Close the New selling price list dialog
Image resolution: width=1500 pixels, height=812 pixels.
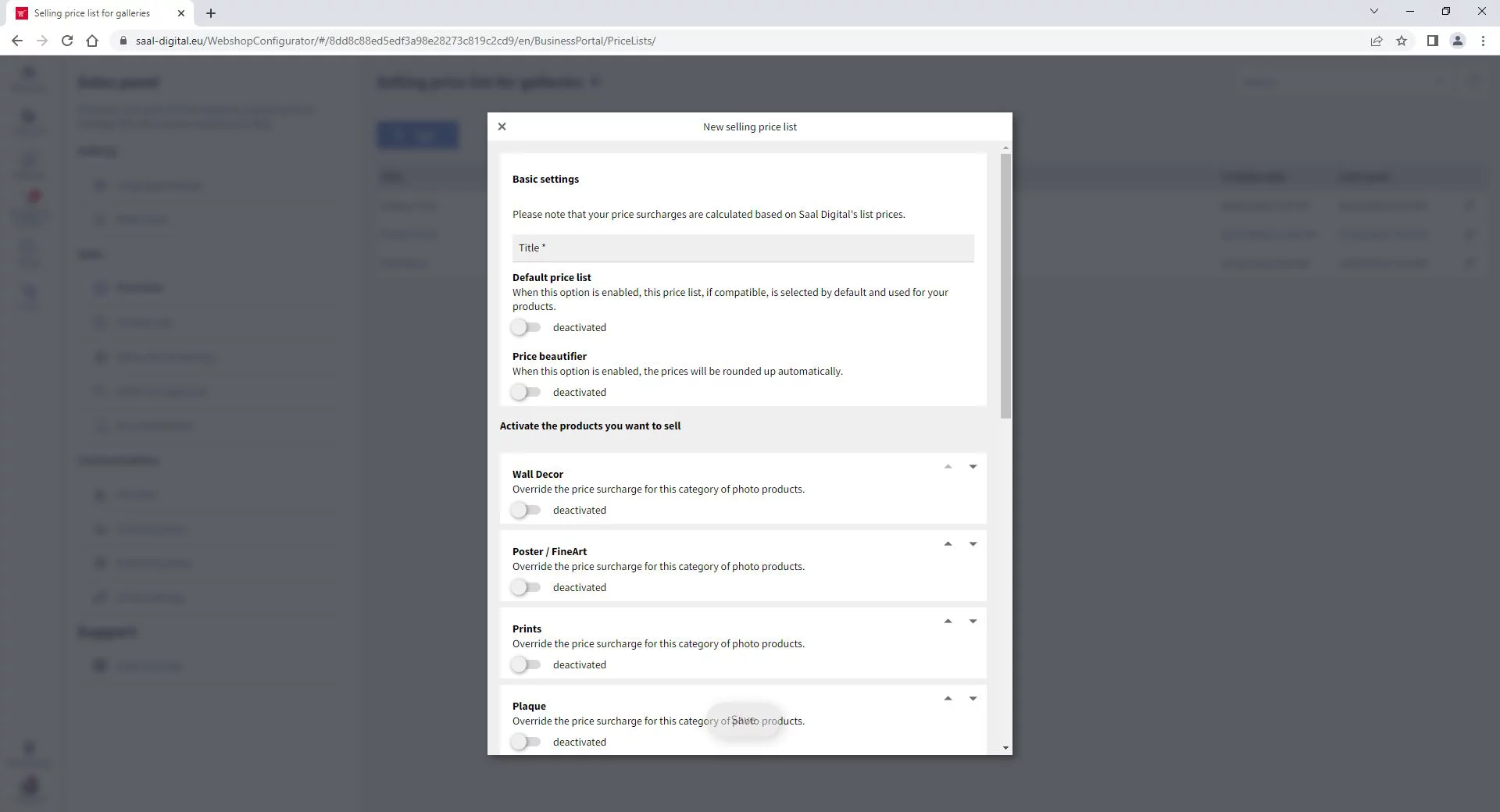[x=502, y=126]
